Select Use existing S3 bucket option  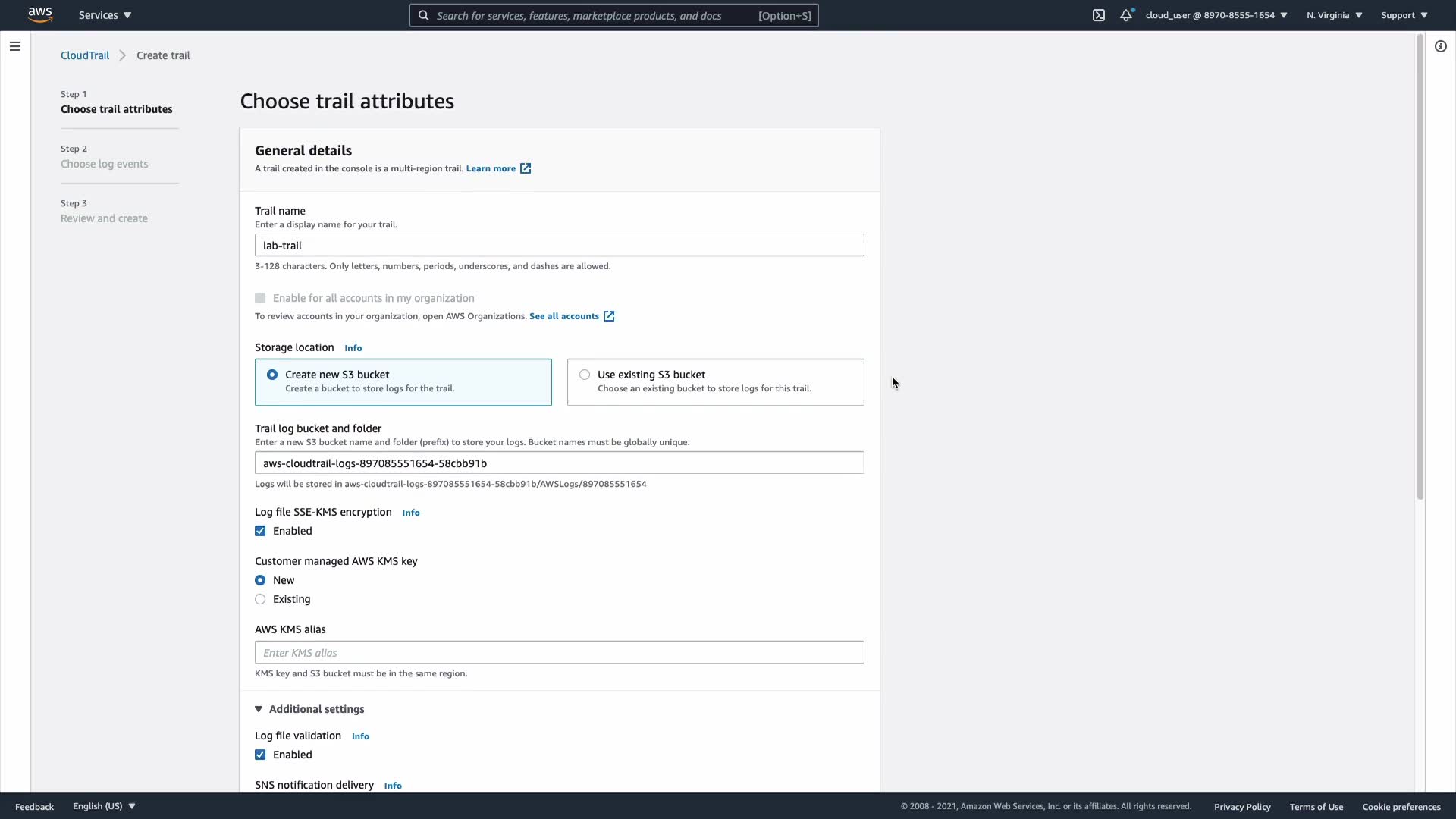point(585,375)
